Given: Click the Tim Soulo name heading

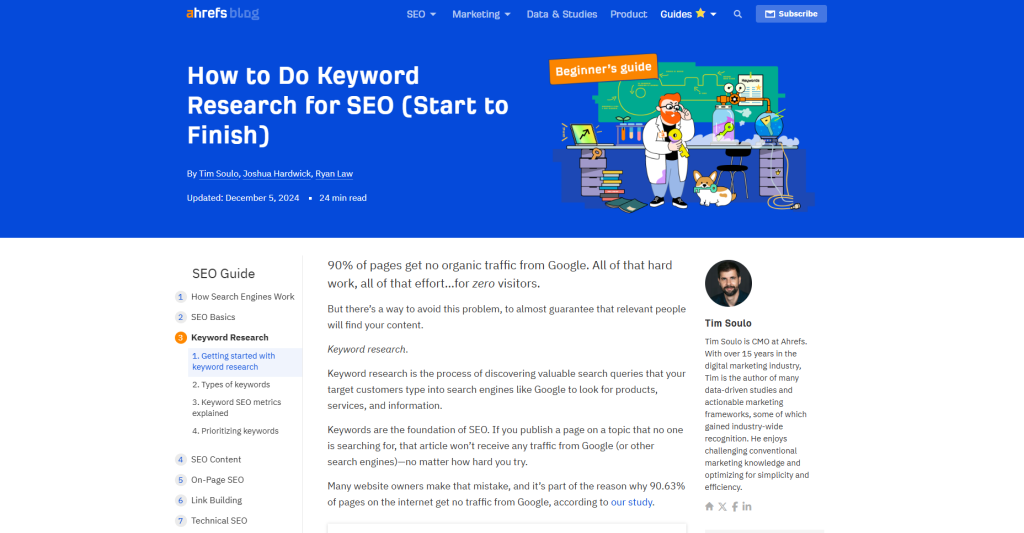Looking at the screenshot, I should (728, 323).
